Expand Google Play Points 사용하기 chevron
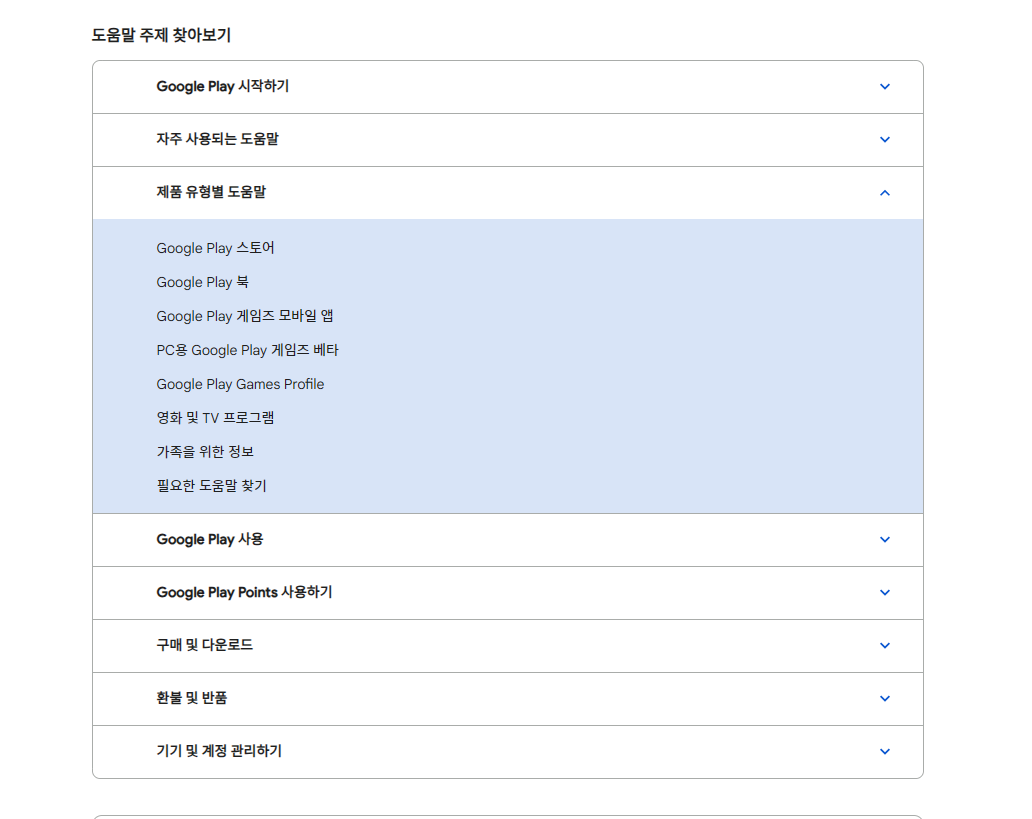 [x=885, y=593]
